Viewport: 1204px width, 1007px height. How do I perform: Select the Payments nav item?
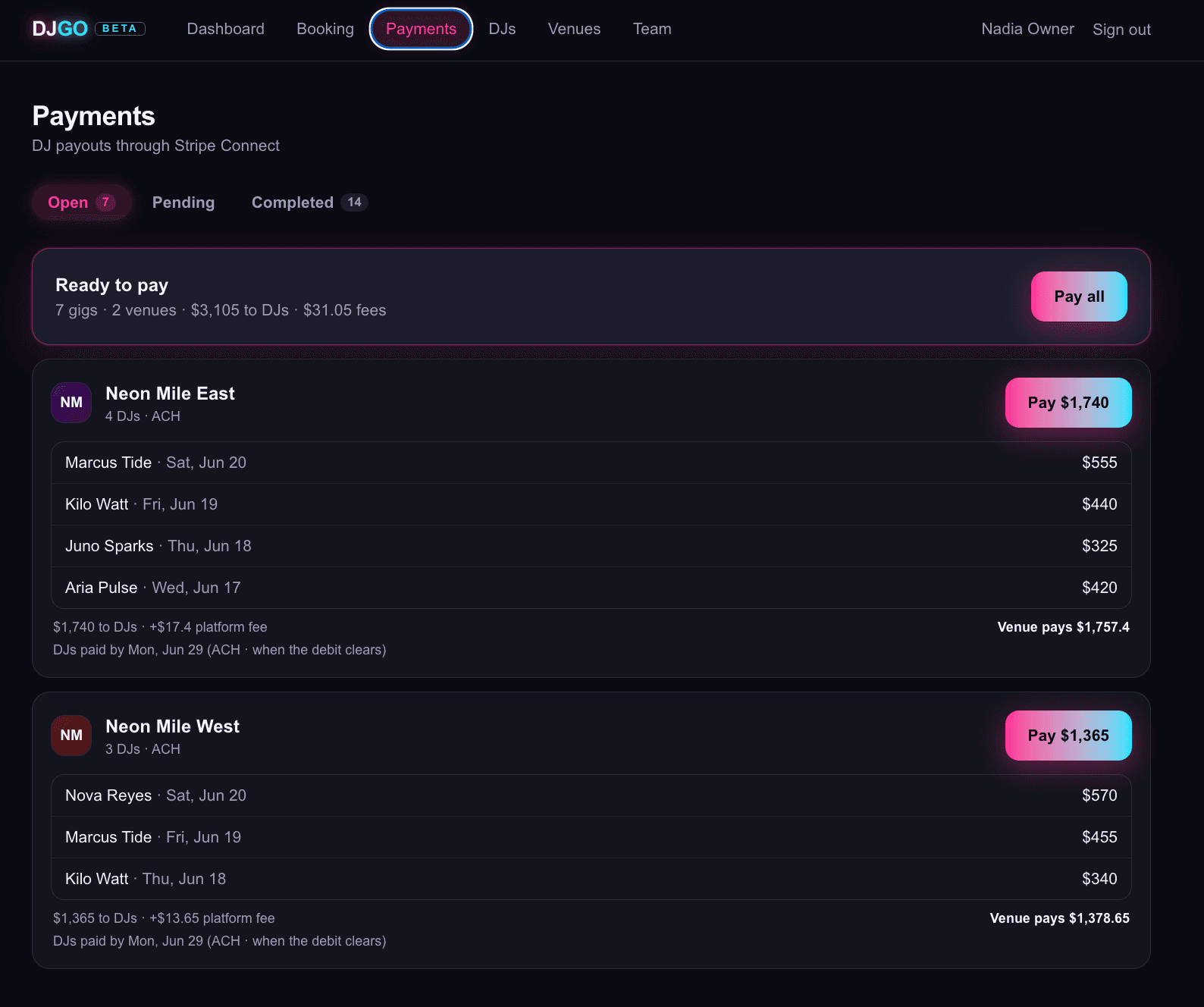(x=422, y=29)
